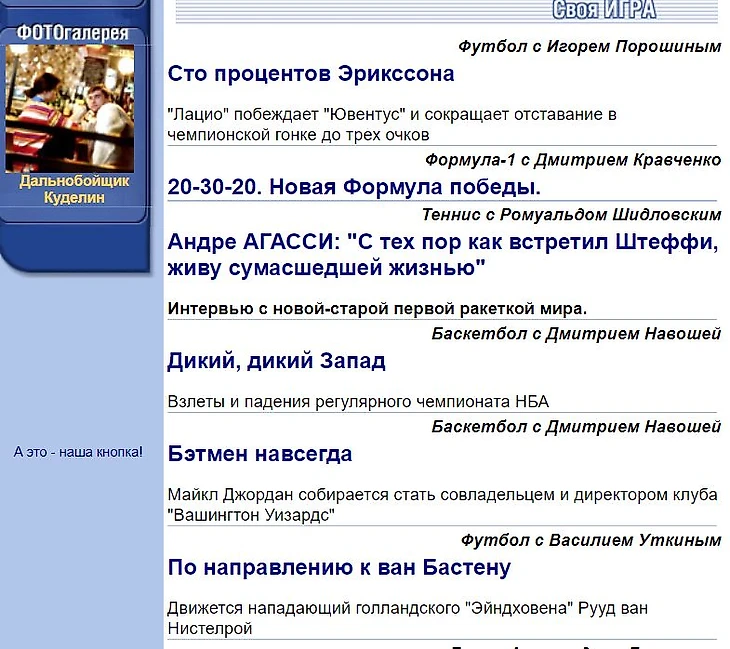The width and height of the screenshot is (730, 649).
Task: Open the article Сто процентов Эрикссона
Action: pos(311,74)
